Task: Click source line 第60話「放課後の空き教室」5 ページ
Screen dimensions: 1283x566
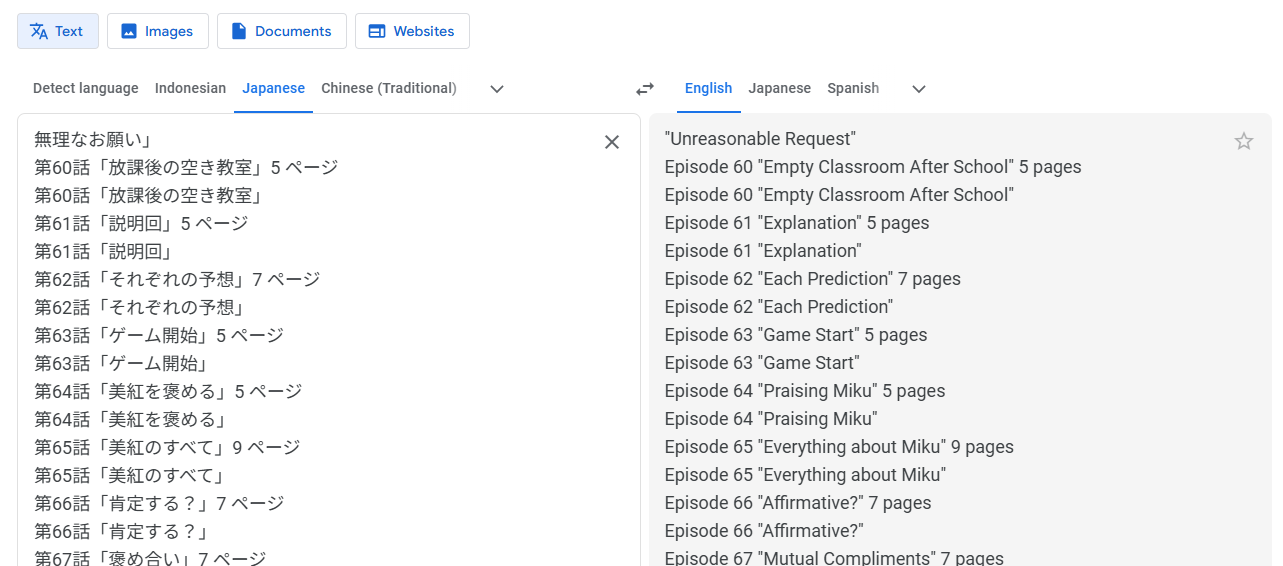Action: [x=186, y=167]
